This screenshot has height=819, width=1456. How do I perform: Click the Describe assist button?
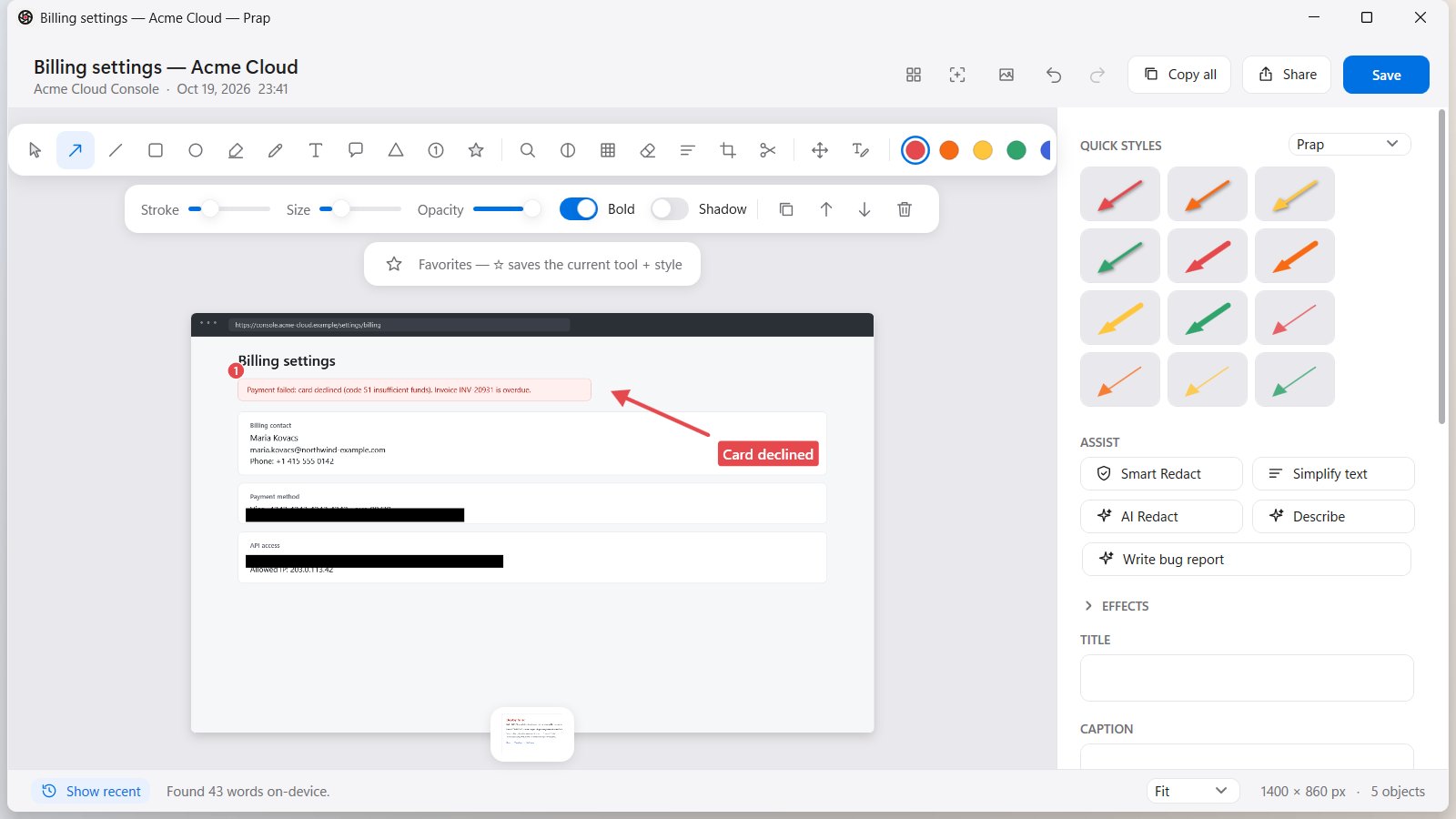(1333, 516)
